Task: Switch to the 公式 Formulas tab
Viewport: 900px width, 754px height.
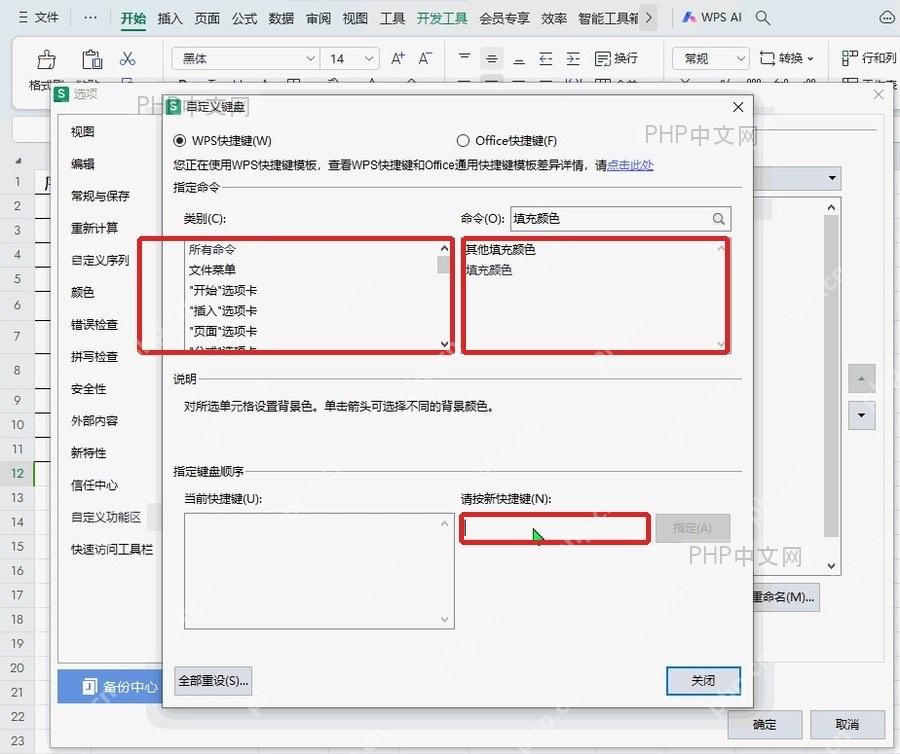Action: (x=244, y=18)
